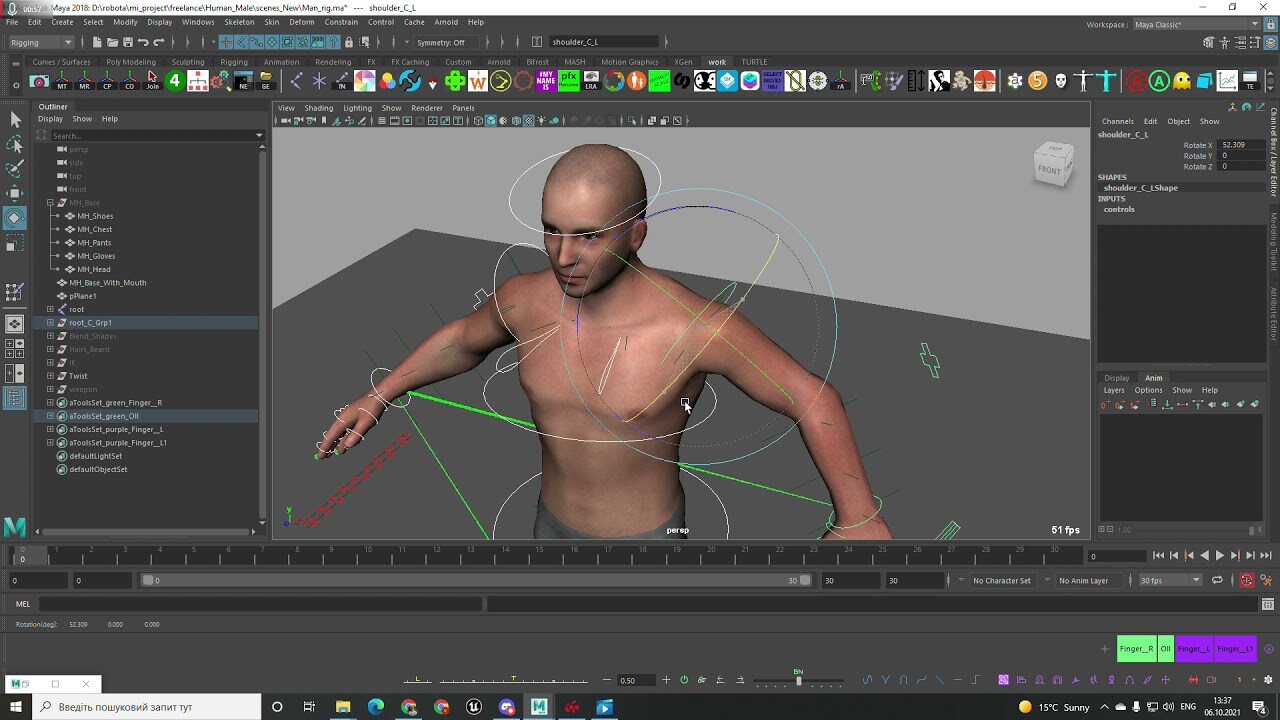Screen dimensions: 1280x720
Task: Select root_C_Grp1 in the Outliner
Action: pos(90,322)
